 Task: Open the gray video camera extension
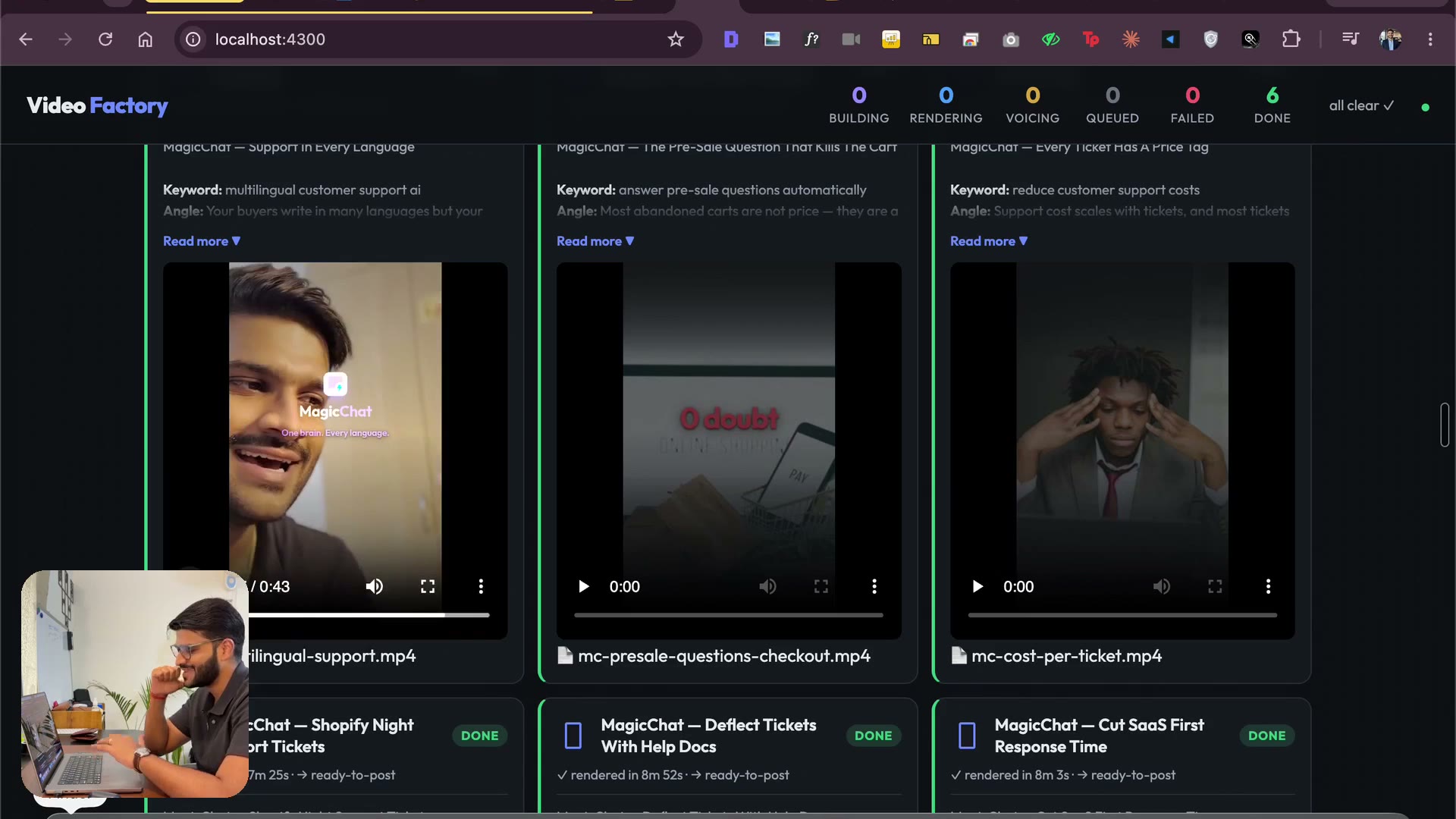click(x=851, y=39)
